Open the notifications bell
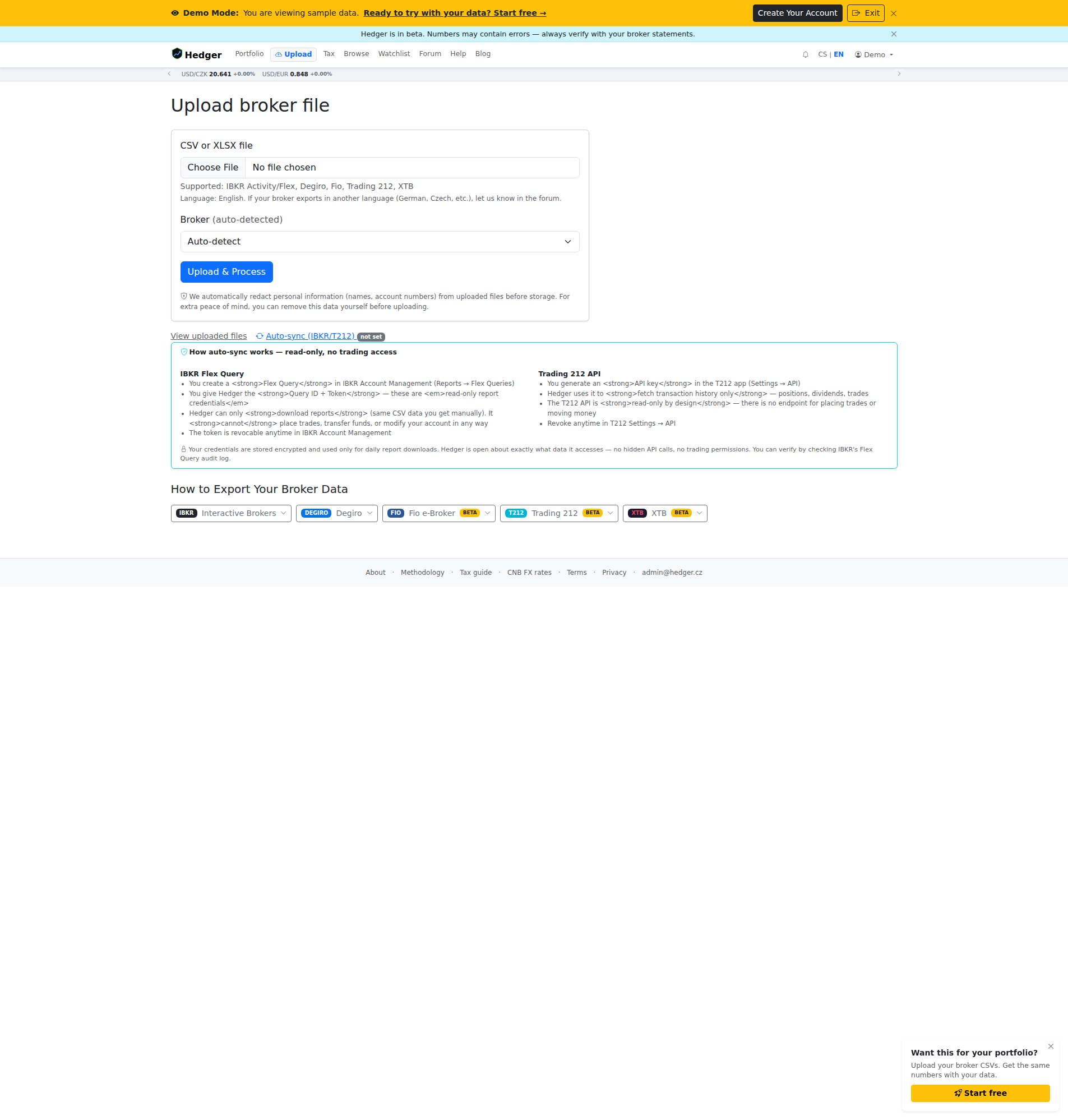The width and height of the screenshot is (1068, 1120). click(805, 54)
